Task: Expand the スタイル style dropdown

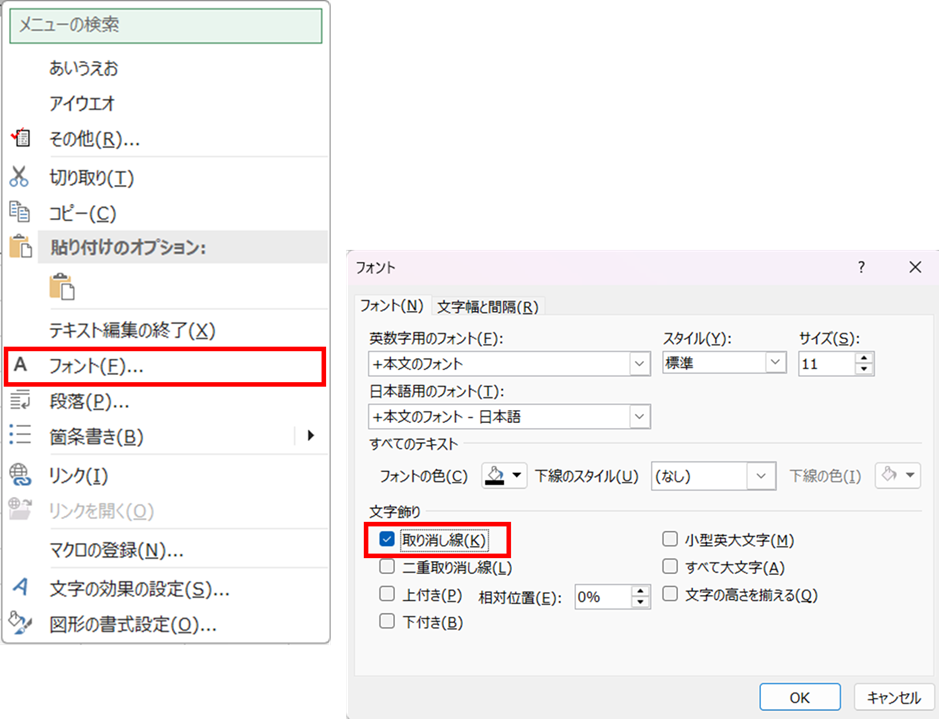Action: click(776, 364)
